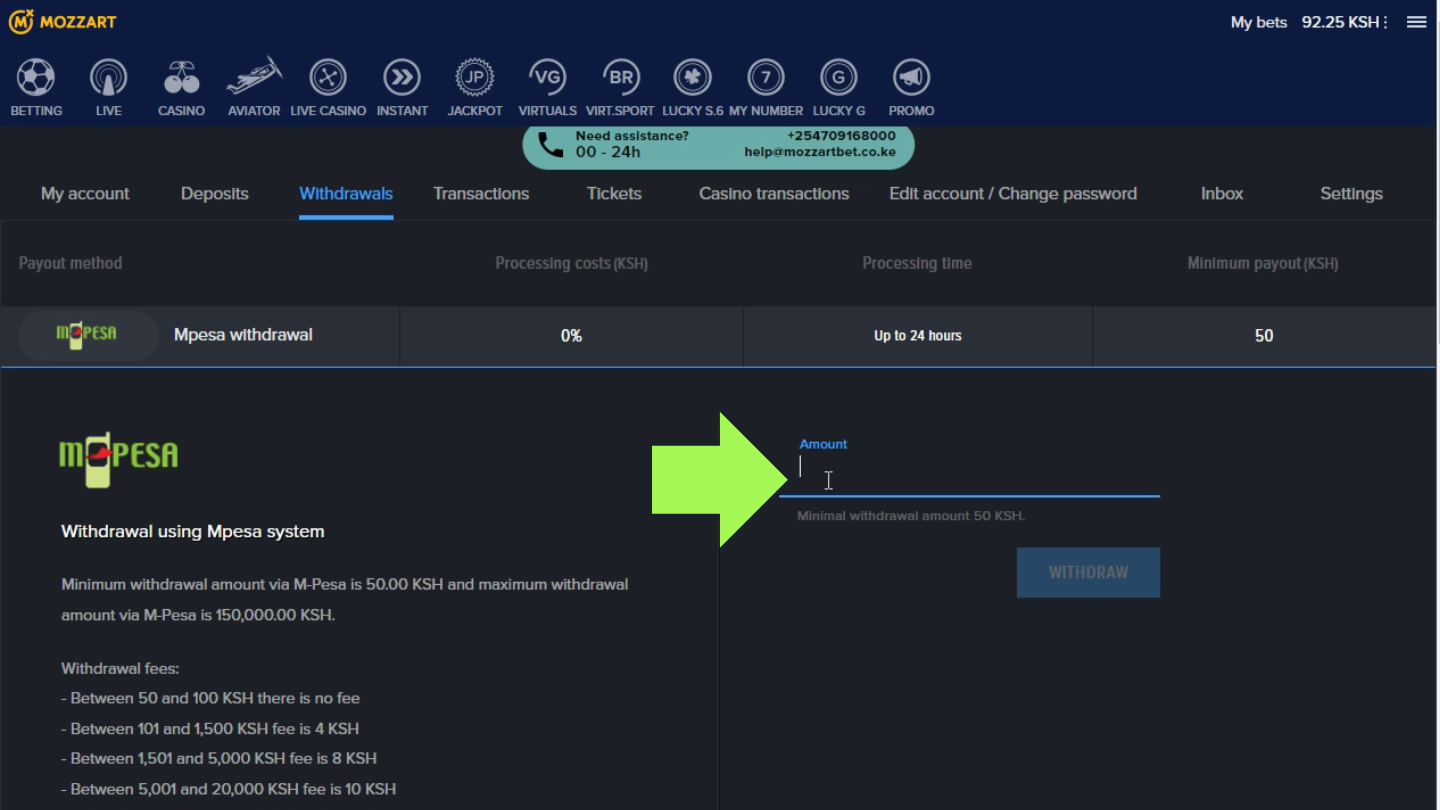Switch to the Transactions tab
This screenshot has width=1440, height=810.
481,194
